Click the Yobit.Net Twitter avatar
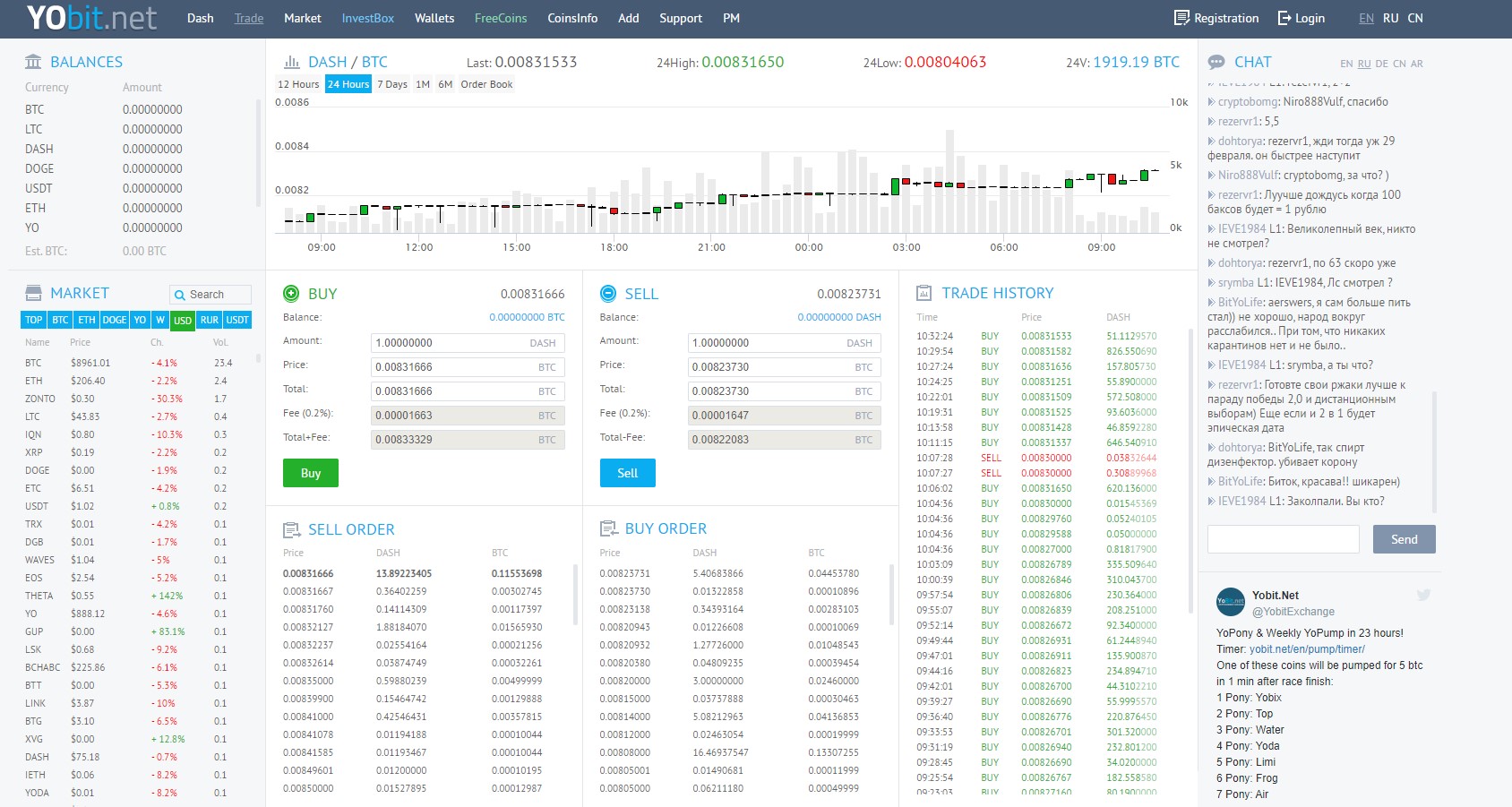 [1231, 602]
